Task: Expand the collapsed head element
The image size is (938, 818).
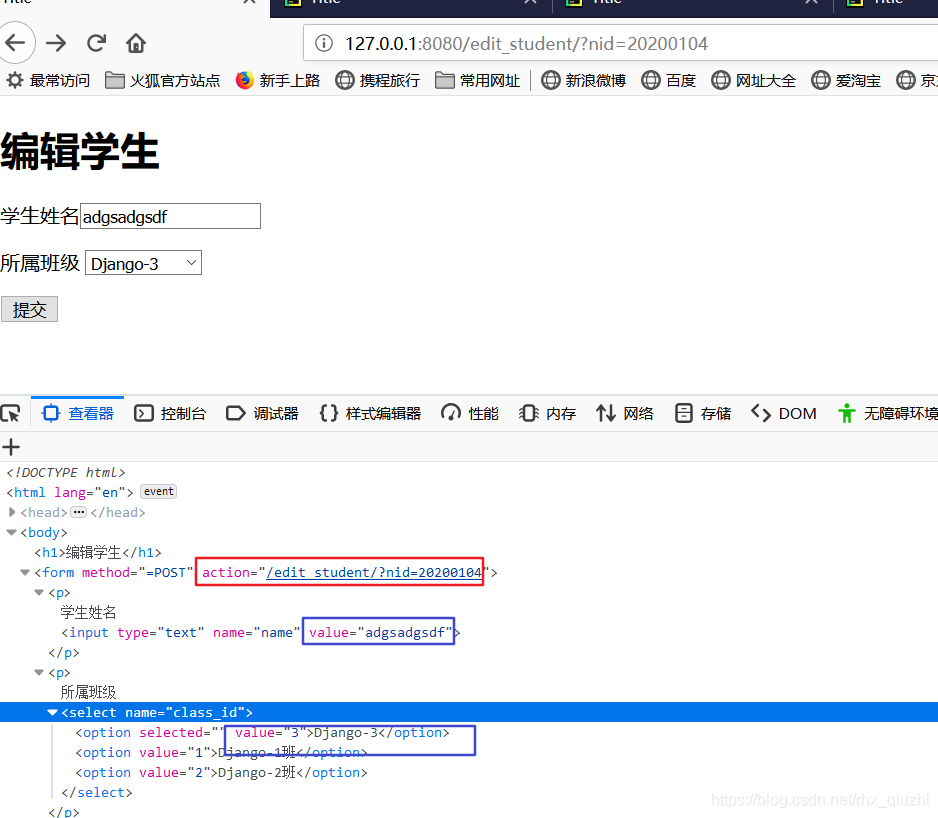Action: point(12,512)
